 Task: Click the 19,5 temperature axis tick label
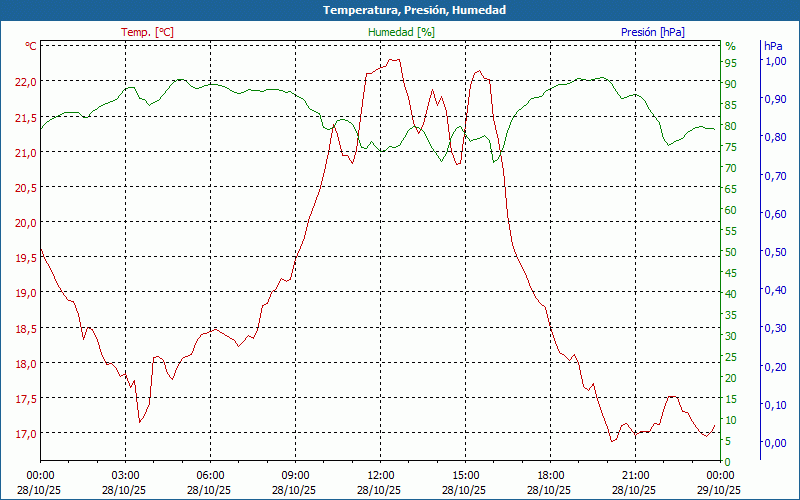click(x=26, y=257)
